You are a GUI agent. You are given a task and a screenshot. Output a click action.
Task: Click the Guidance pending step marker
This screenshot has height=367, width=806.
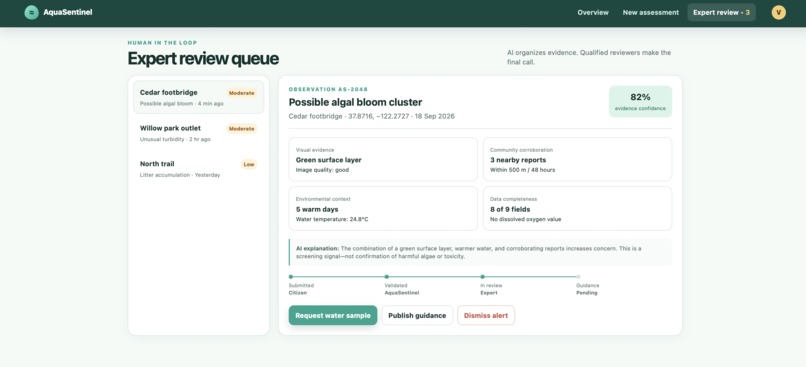(578, 277)
